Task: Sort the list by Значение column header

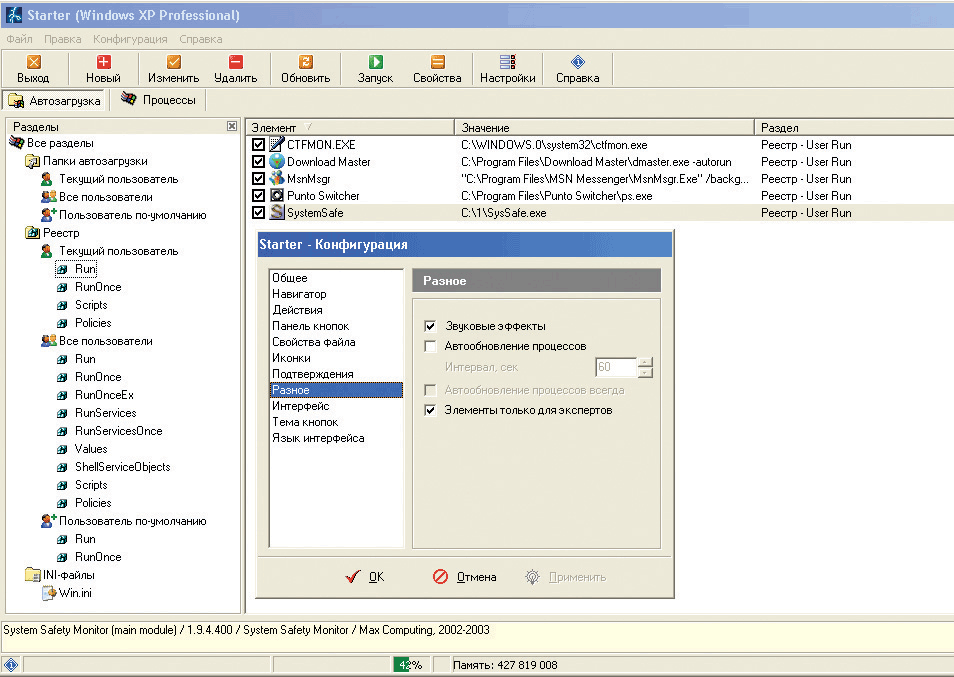Action: pyautogui.click(x=605, y=128)
